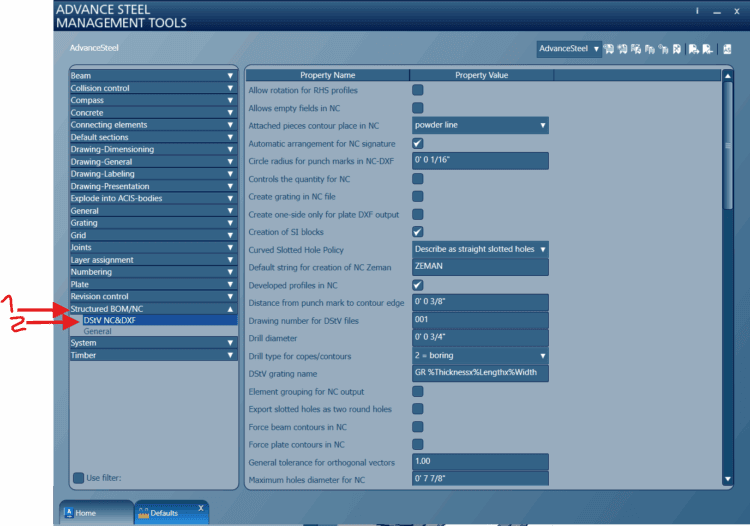
Task: Expand the Default sections category
Action: click(154, 137)
